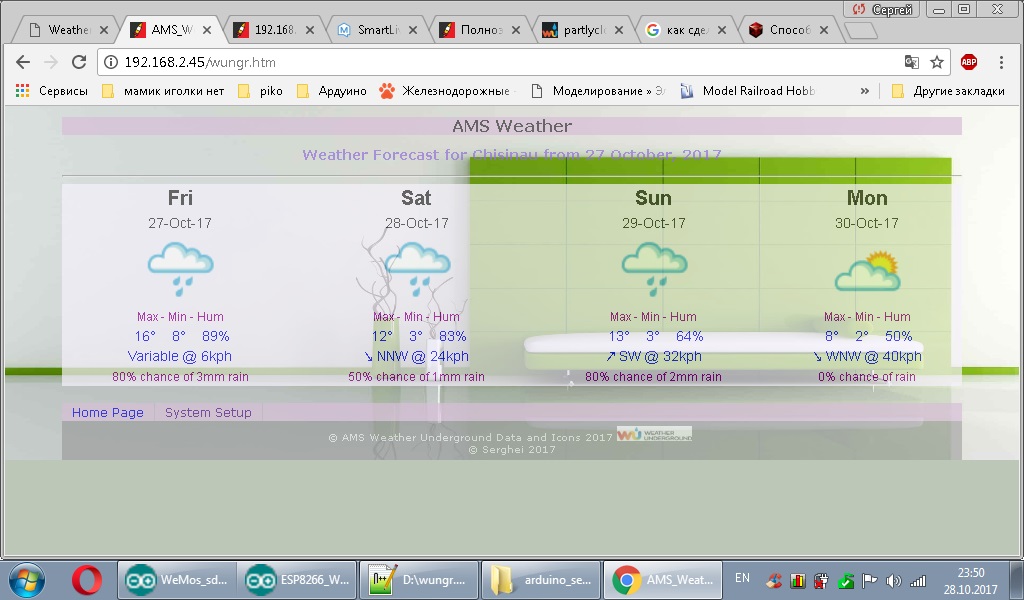Open Chrome's customize menu (three dots)
Viewport: 1024px width, 600px height.
point(1001,61)
